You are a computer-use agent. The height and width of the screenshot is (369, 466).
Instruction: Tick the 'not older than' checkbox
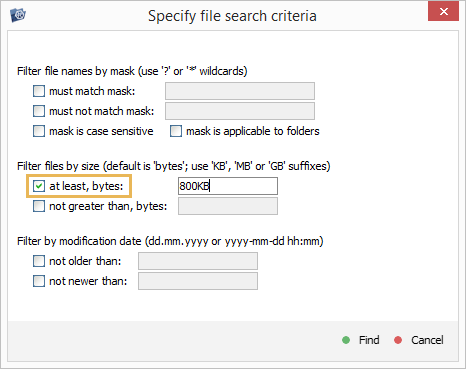(x=39, y=261)
